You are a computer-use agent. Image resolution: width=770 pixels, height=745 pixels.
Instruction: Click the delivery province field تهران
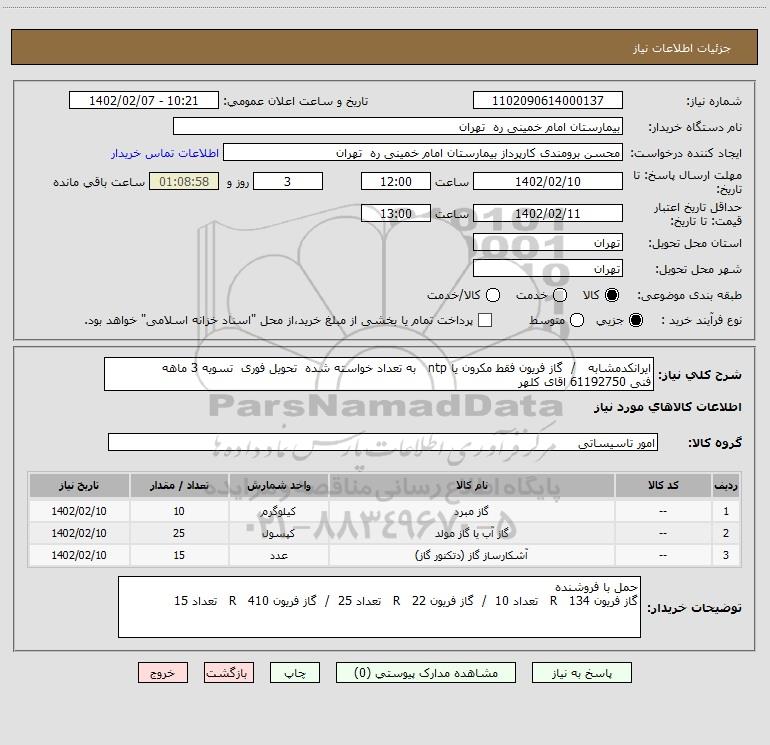548,243
